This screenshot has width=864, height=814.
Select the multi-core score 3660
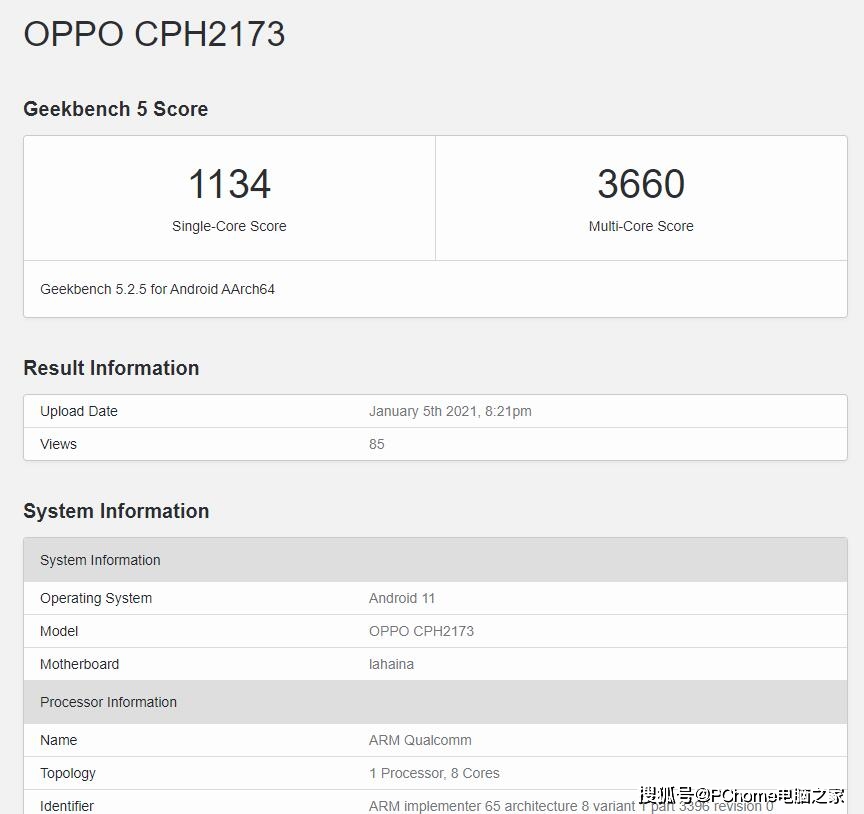[641, 184]
